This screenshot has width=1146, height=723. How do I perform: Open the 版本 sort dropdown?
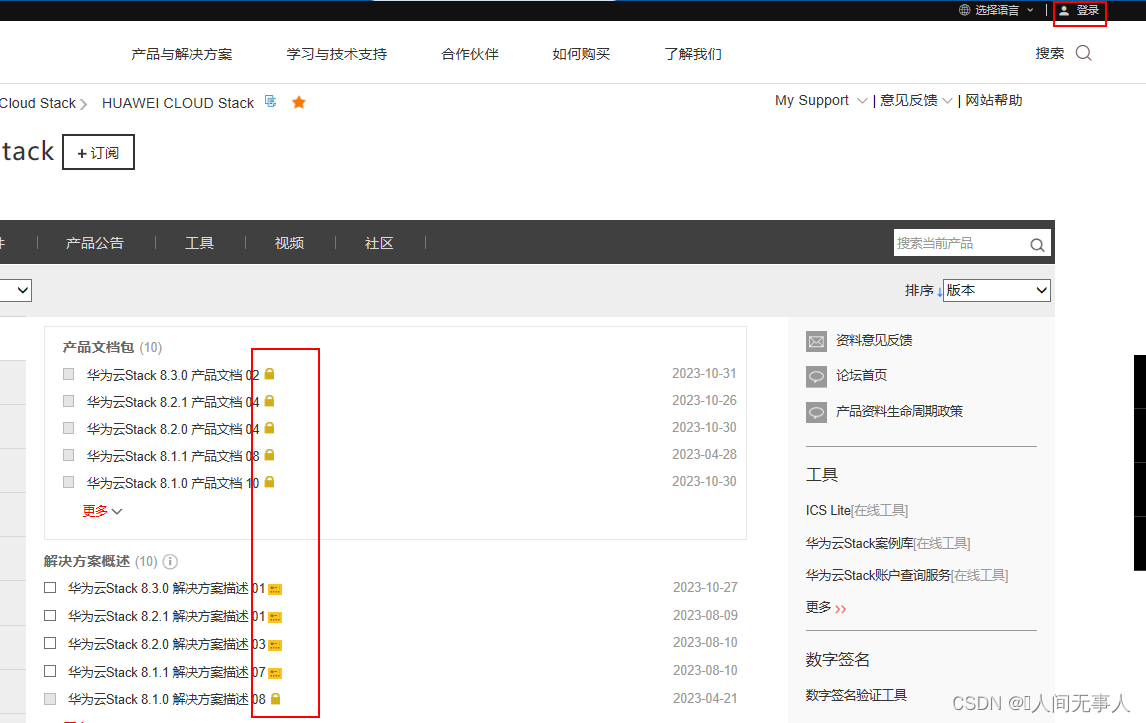coord(996,290)
